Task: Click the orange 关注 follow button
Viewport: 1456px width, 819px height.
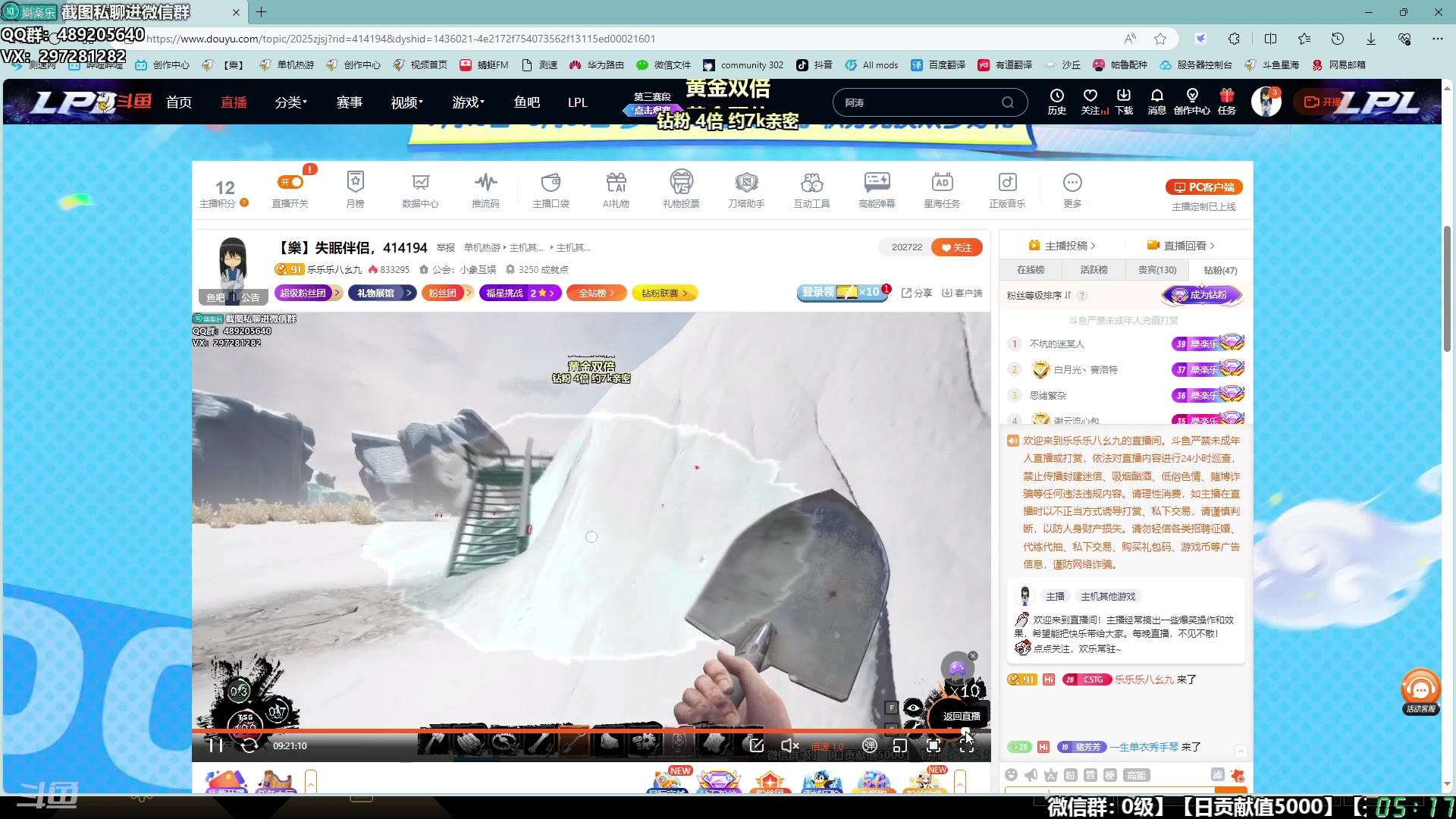Action: click(x=957, y=247)
